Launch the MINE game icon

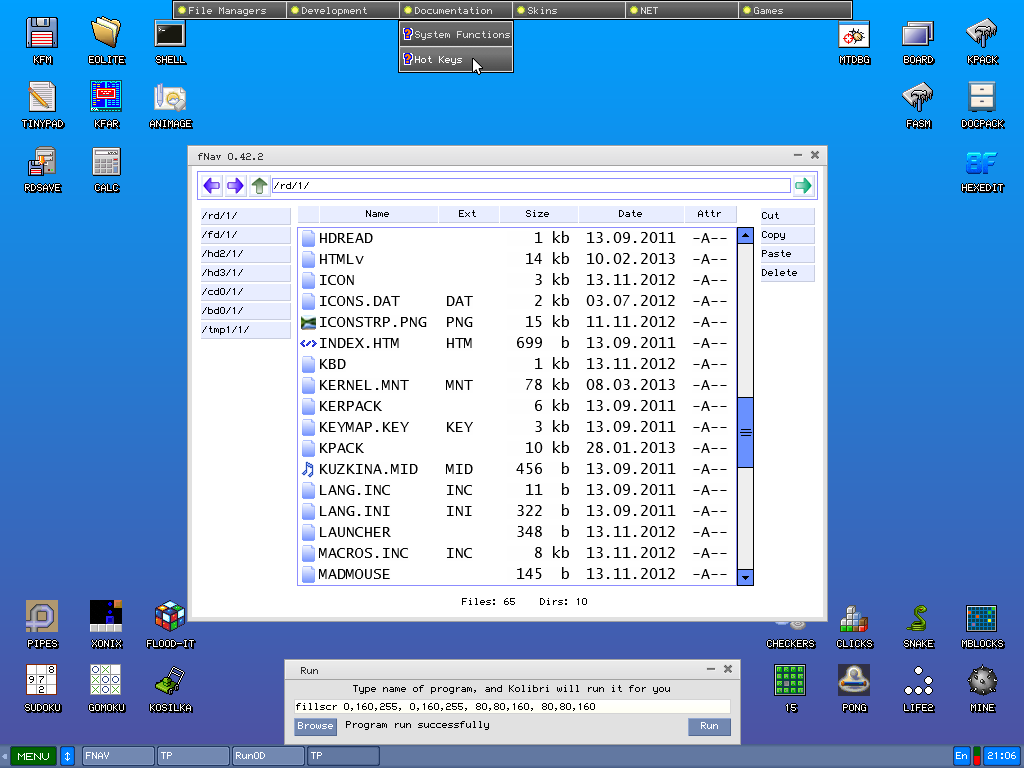click(982, 681)
